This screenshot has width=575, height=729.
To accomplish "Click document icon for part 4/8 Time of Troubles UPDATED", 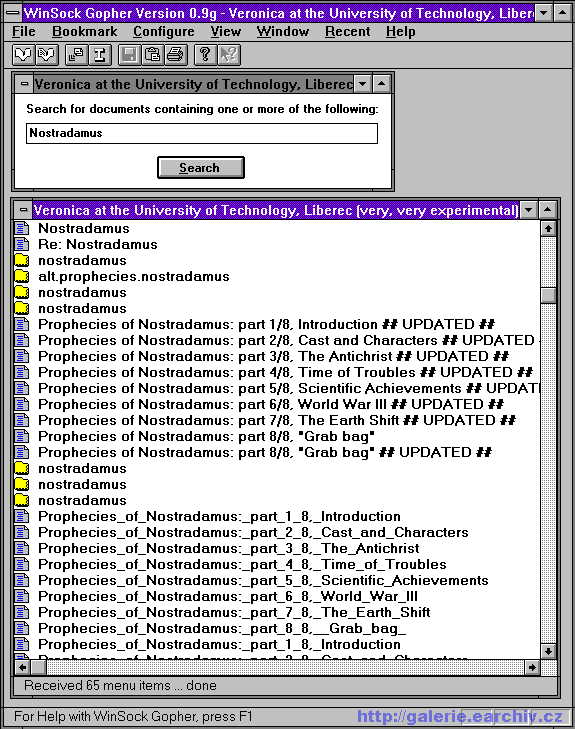I will point(21,372).
